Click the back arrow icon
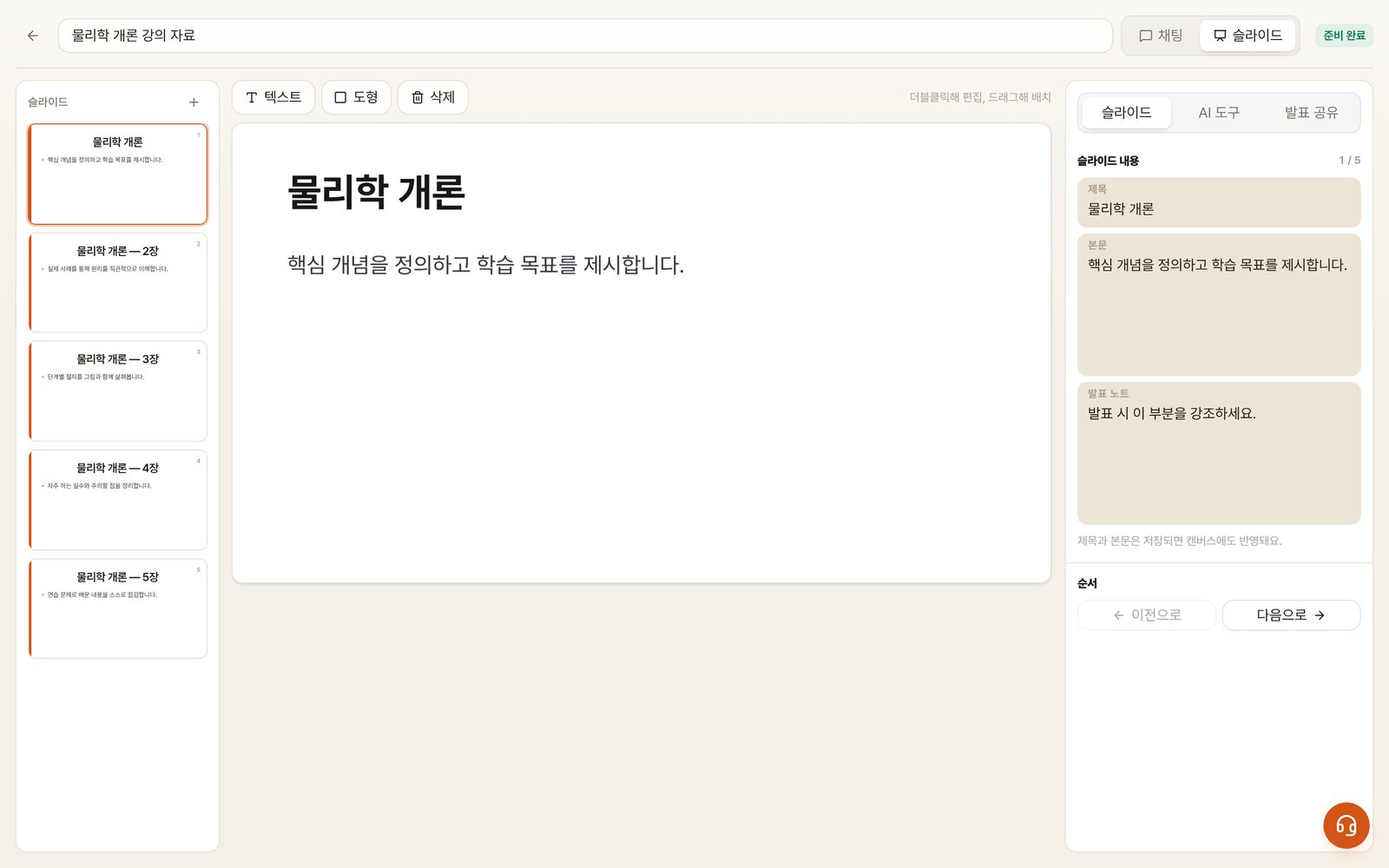 [33, 36]
